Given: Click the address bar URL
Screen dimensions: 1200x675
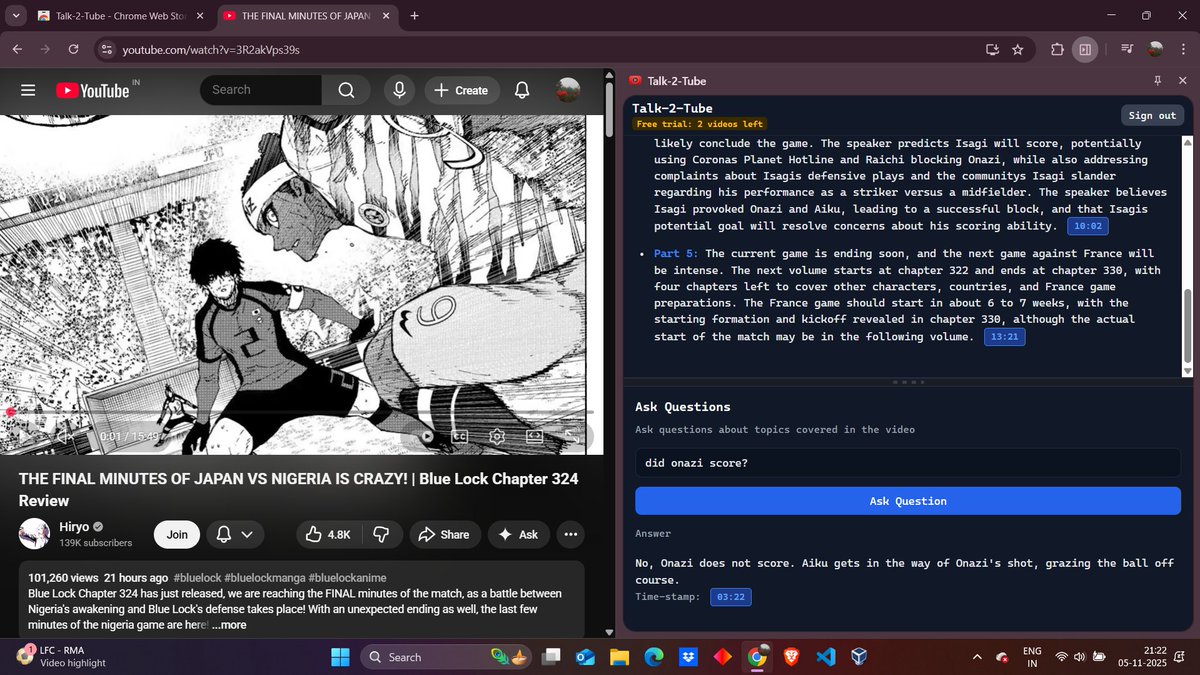Looking at the screenshot, I should point(211,49).
